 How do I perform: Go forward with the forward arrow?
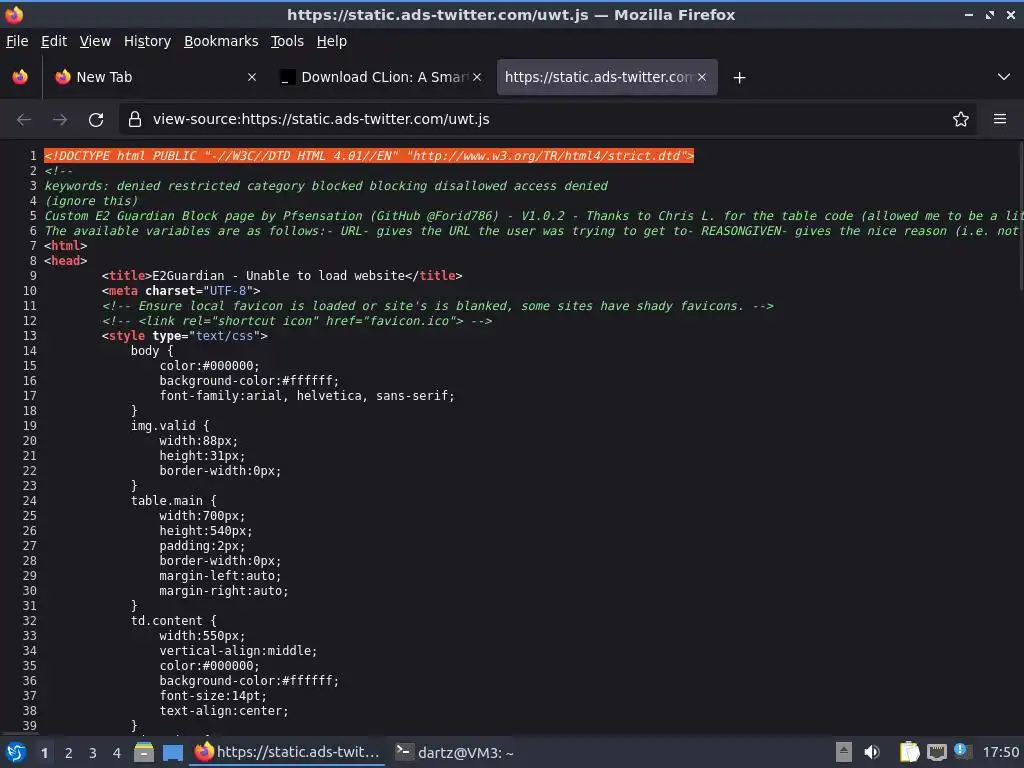[59, 120]
